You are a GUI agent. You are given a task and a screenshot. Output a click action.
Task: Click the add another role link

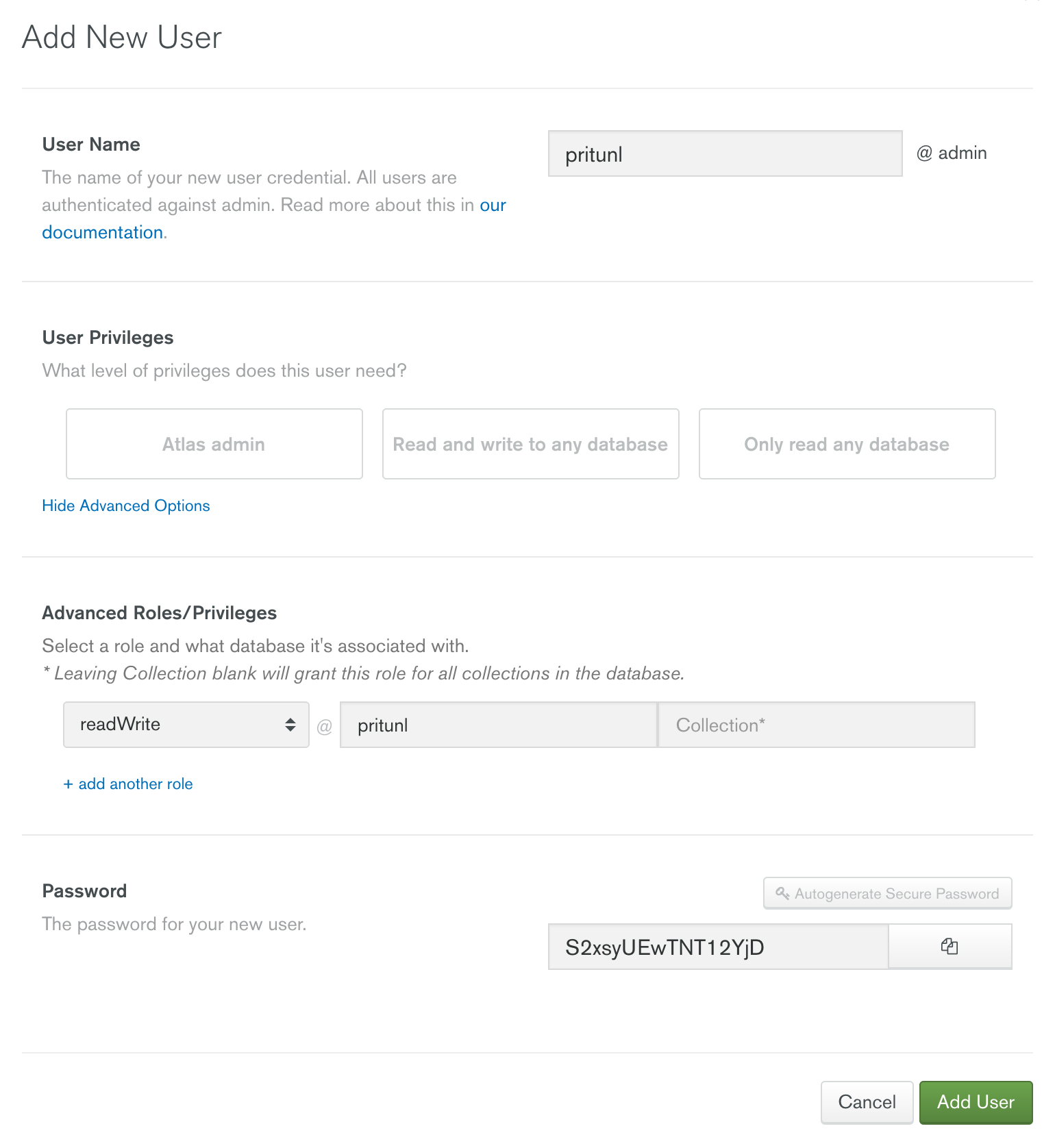[128, 784]
